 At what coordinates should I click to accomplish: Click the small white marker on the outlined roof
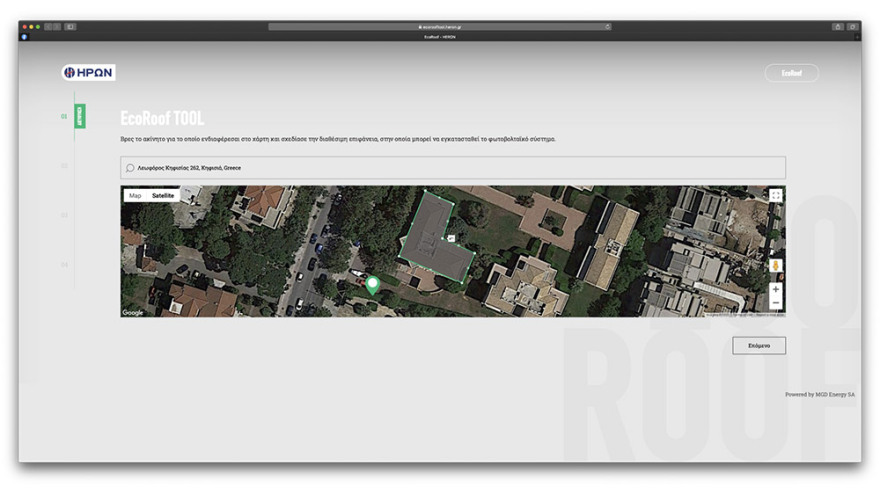coord(451,238)
